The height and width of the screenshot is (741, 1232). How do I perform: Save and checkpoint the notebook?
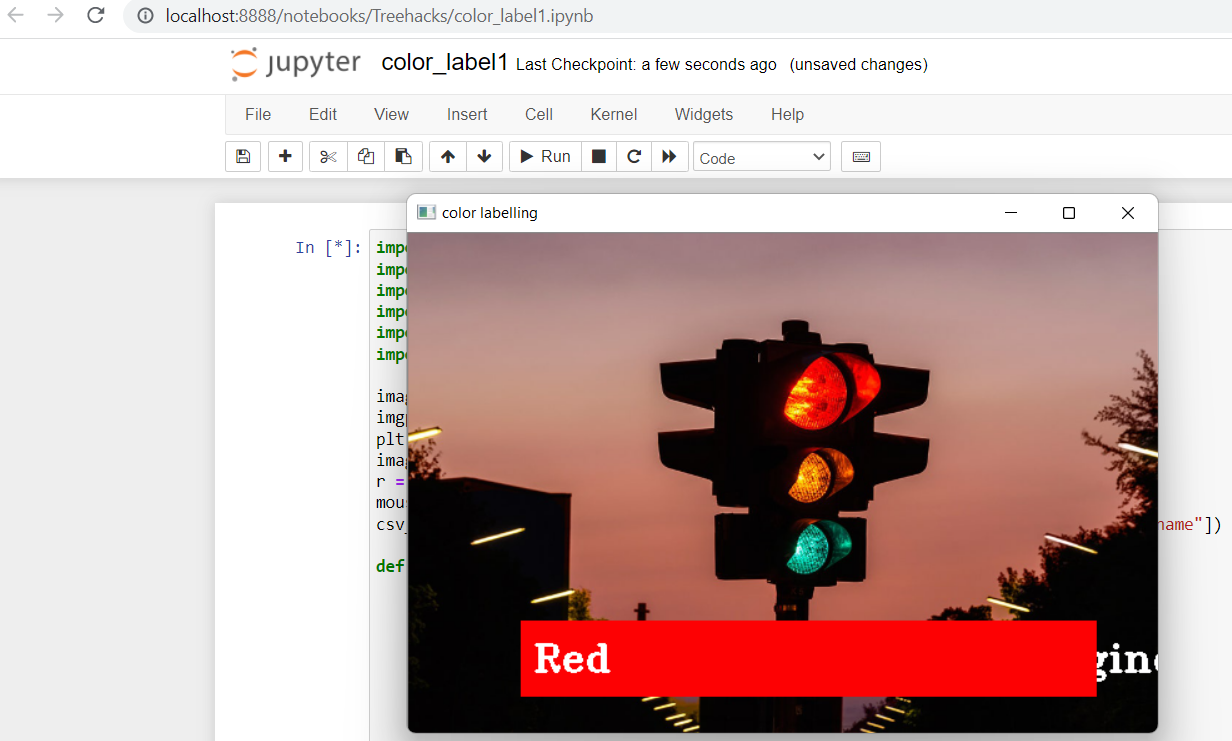coord(242,156)
